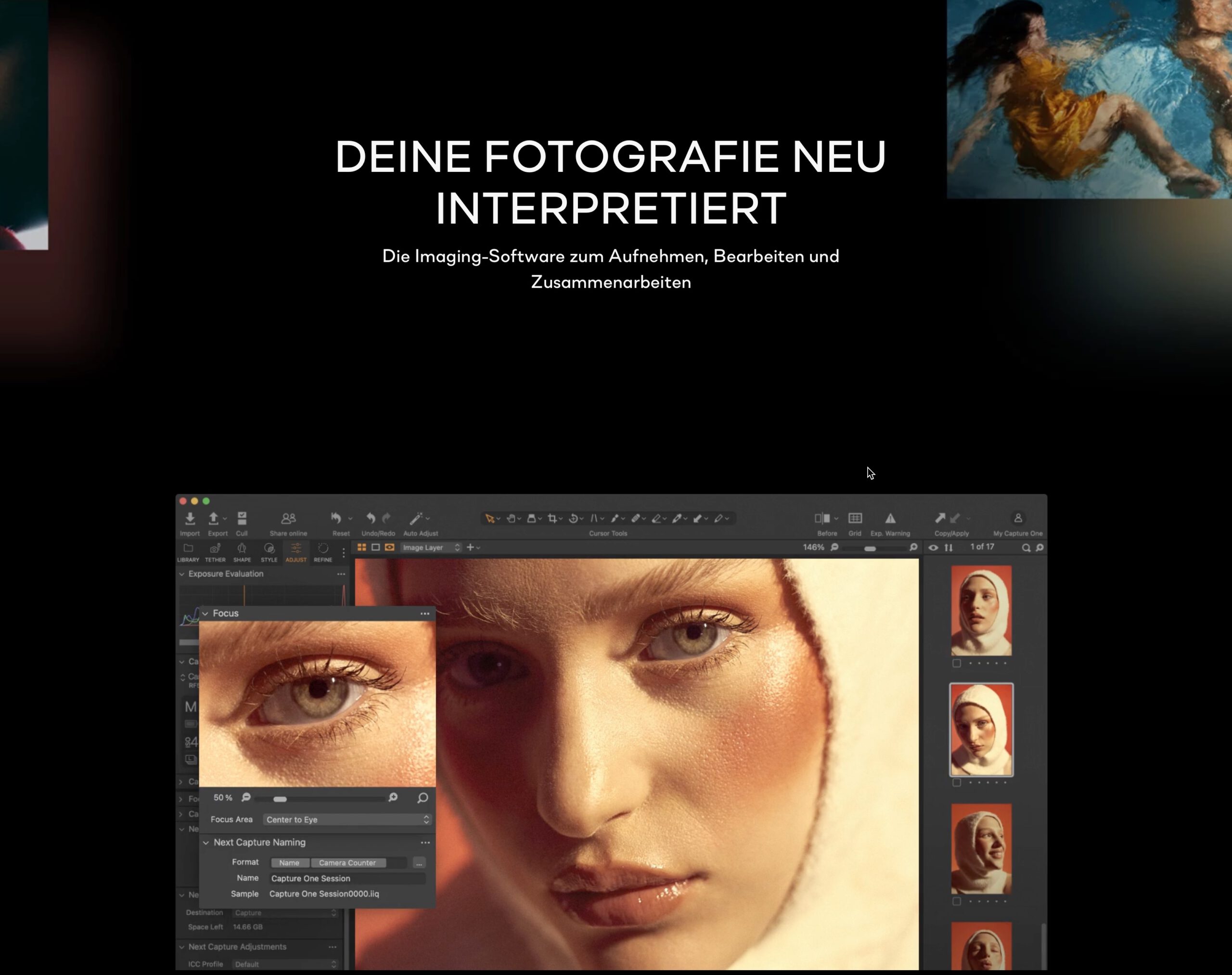The height and width of the screenshot is (975, 1232).
Task: Select the third portrait thumbnail
Action: point(981,849)
